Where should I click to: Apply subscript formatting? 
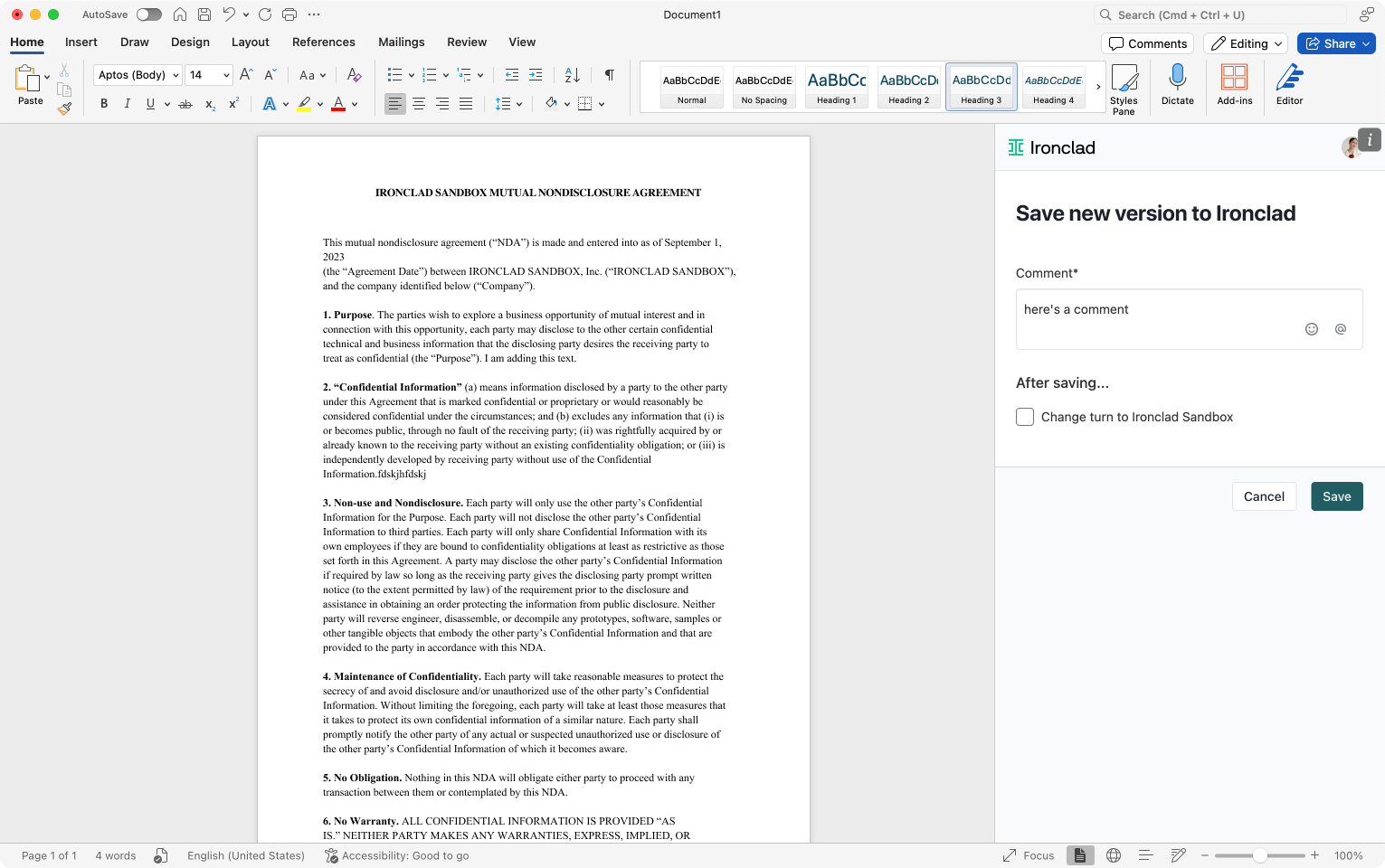click(210, 105)
